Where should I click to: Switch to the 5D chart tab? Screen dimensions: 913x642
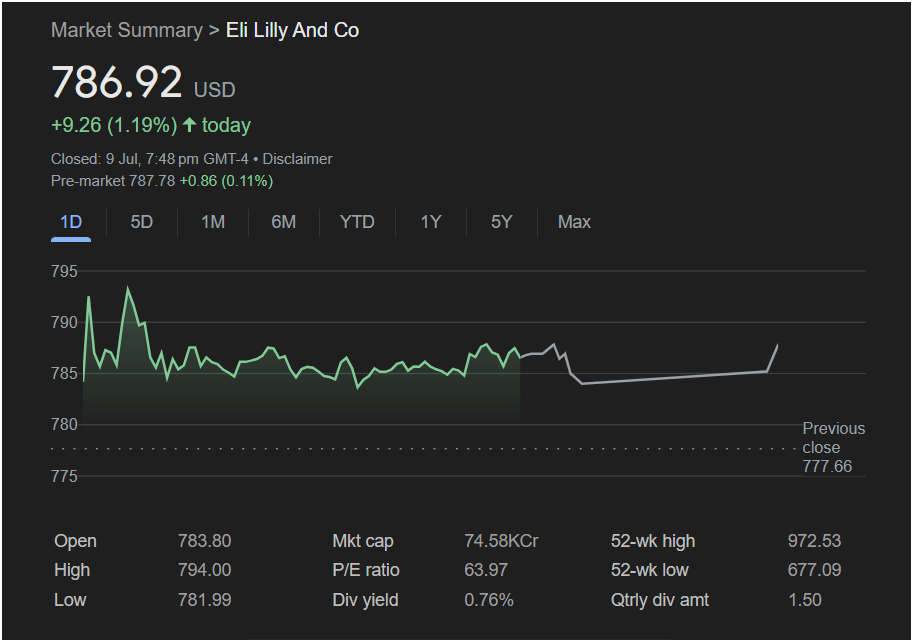point(141,222)
